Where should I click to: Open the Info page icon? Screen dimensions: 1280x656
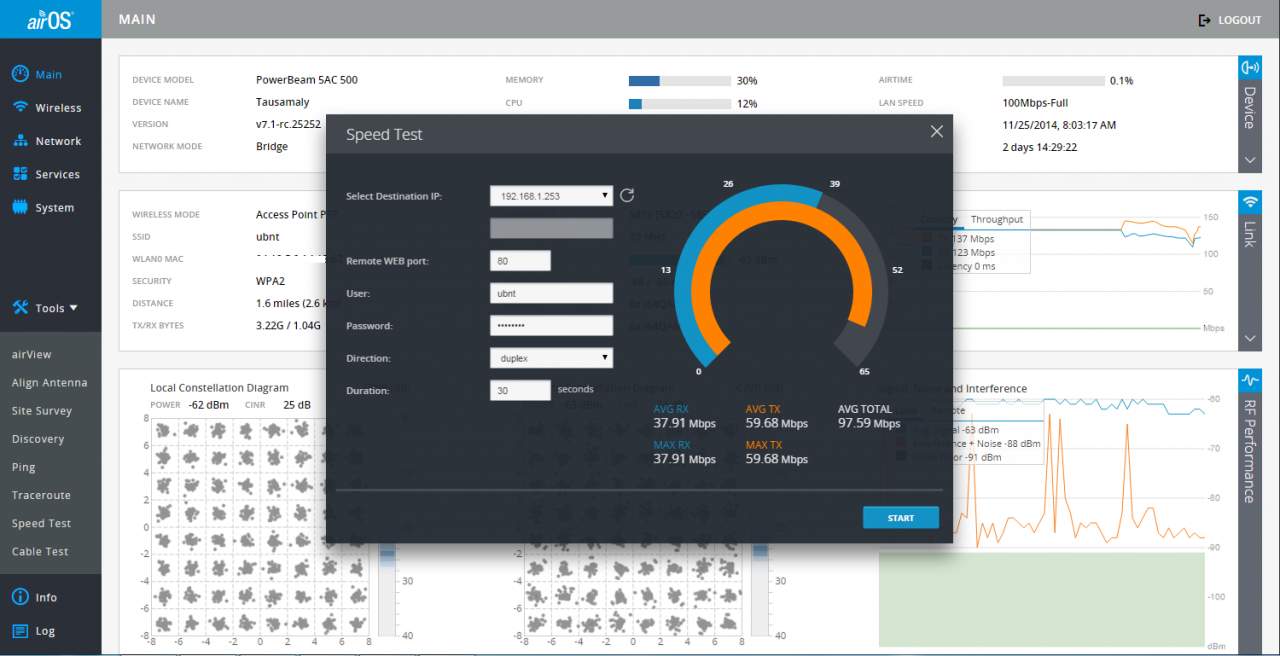pos(19,597)
